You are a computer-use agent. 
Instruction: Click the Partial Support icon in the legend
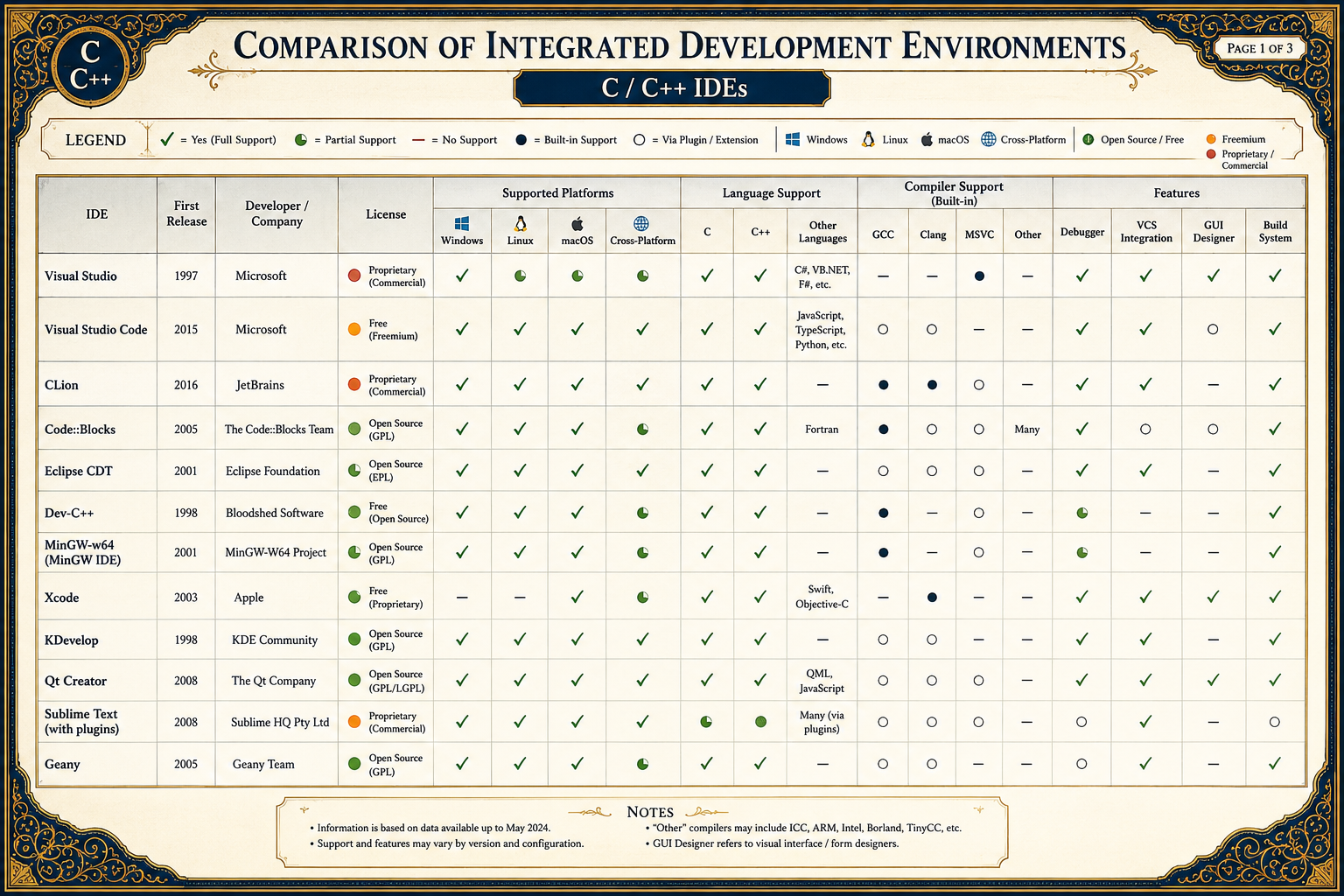(x=301, y=140)
